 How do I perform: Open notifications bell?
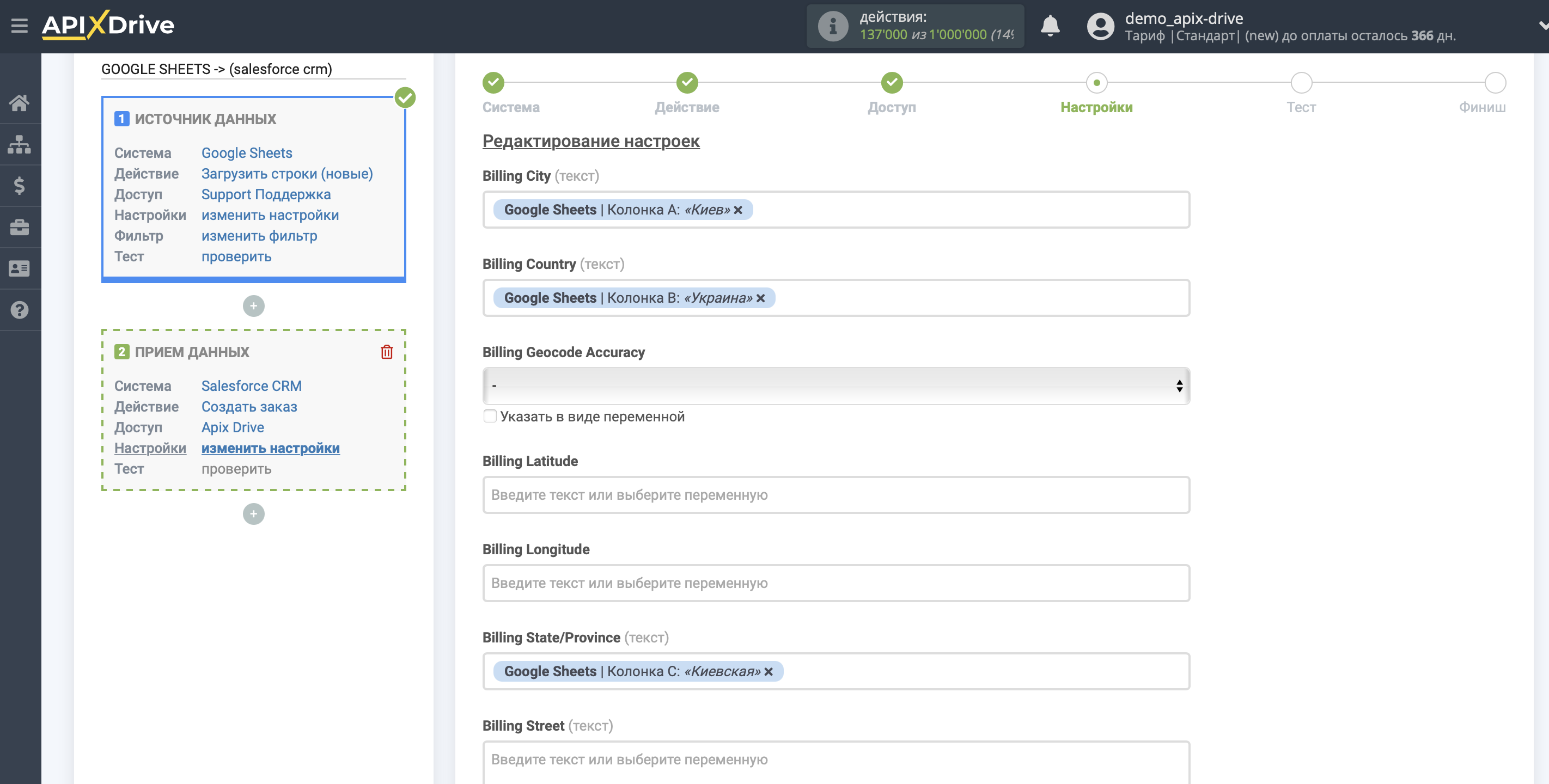(x=1050, y=26)
